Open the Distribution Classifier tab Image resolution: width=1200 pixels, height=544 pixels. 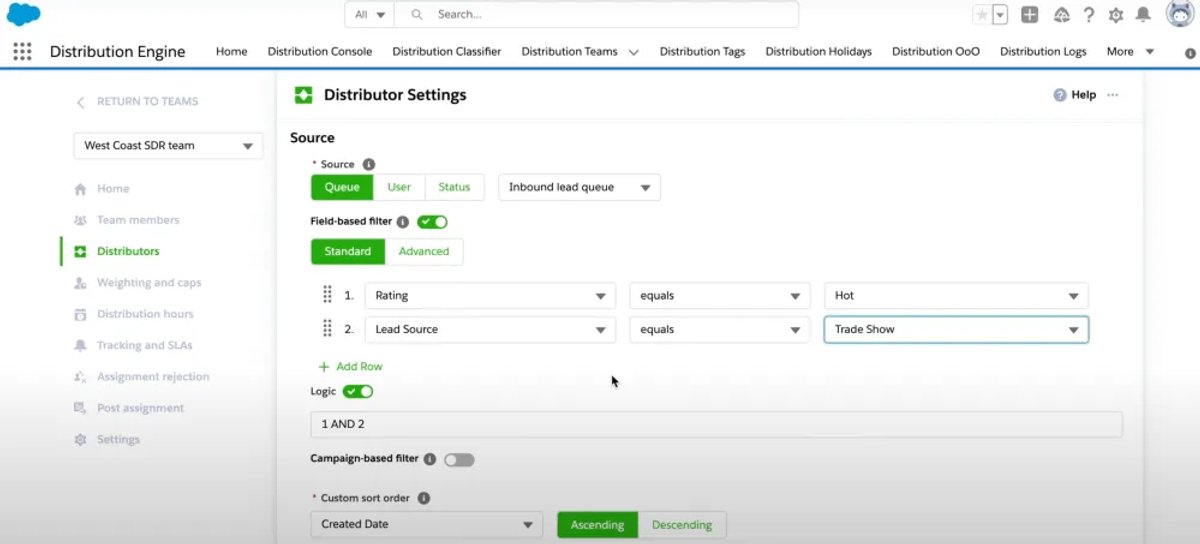[x=447, y=52]
